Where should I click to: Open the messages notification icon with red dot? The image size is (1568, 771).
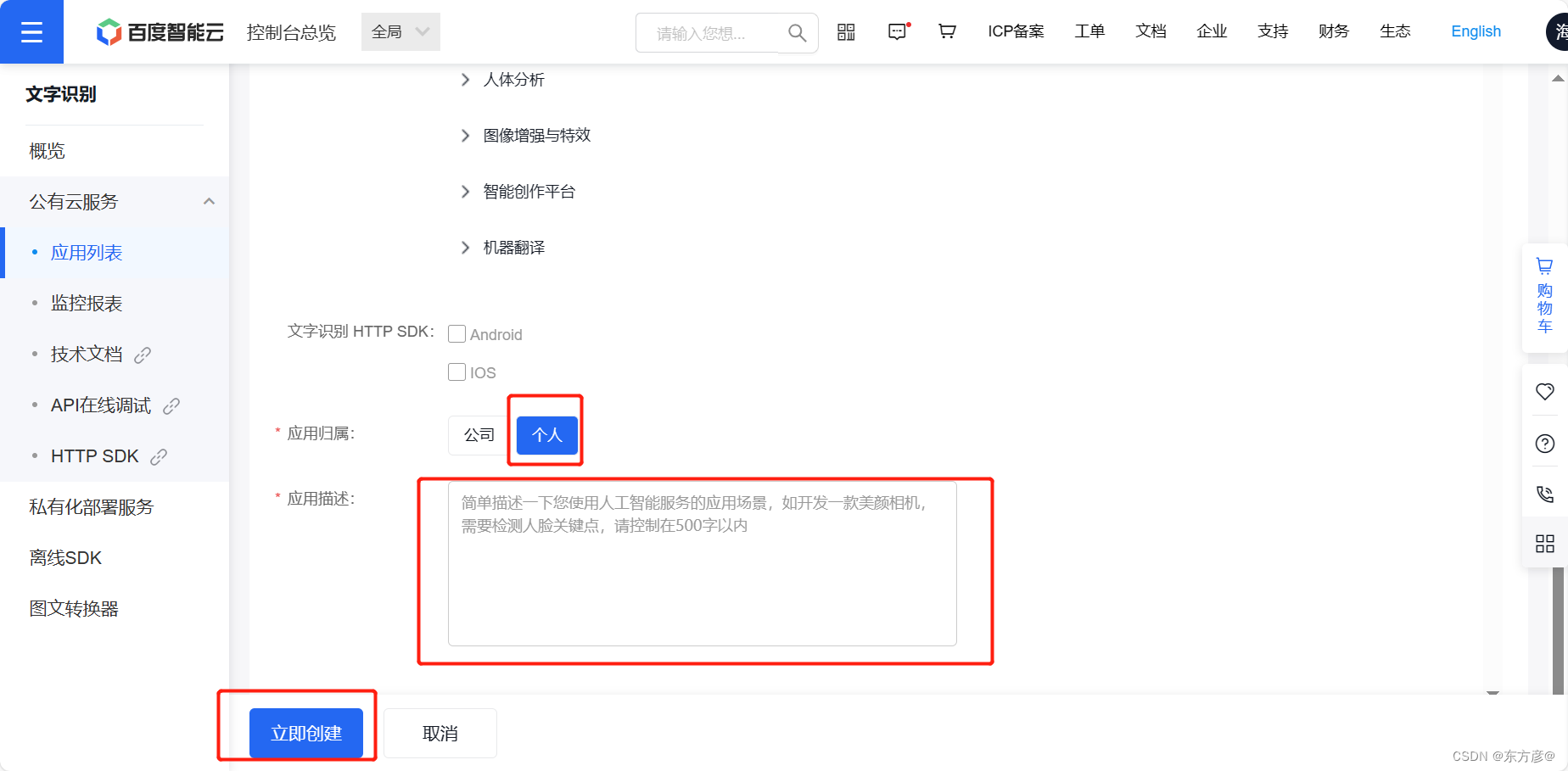[x=897, y=31]
